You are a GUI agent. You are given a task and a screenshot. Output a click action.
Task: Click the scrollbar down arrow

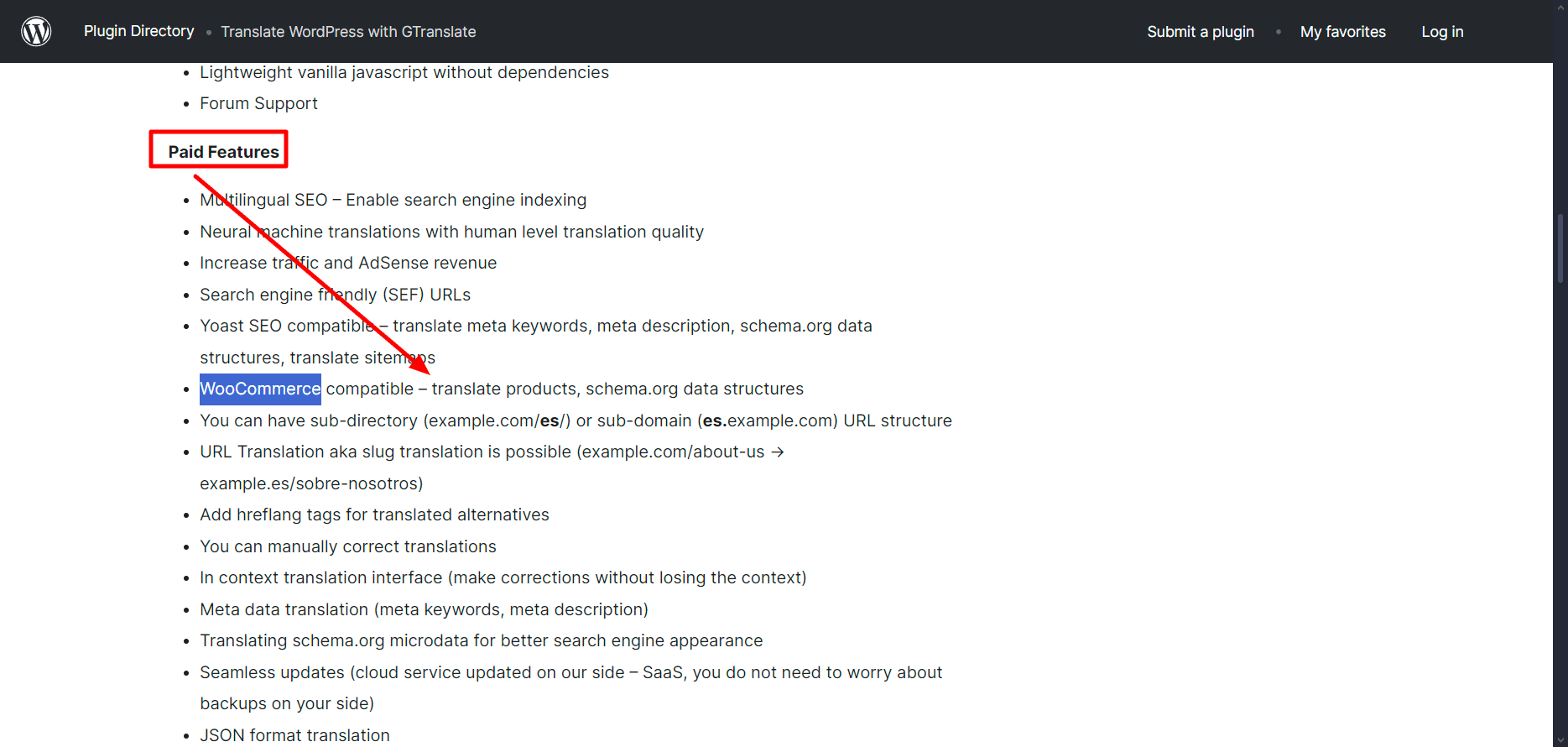[x=1560, y=739]
